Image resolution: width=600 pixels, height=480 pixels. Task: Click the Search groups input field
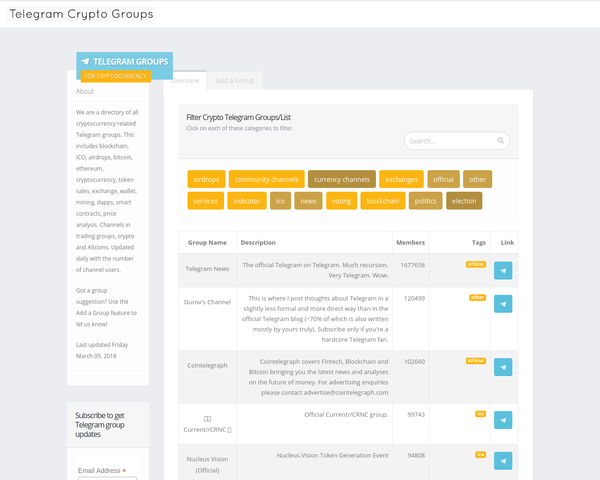[450, 141]
